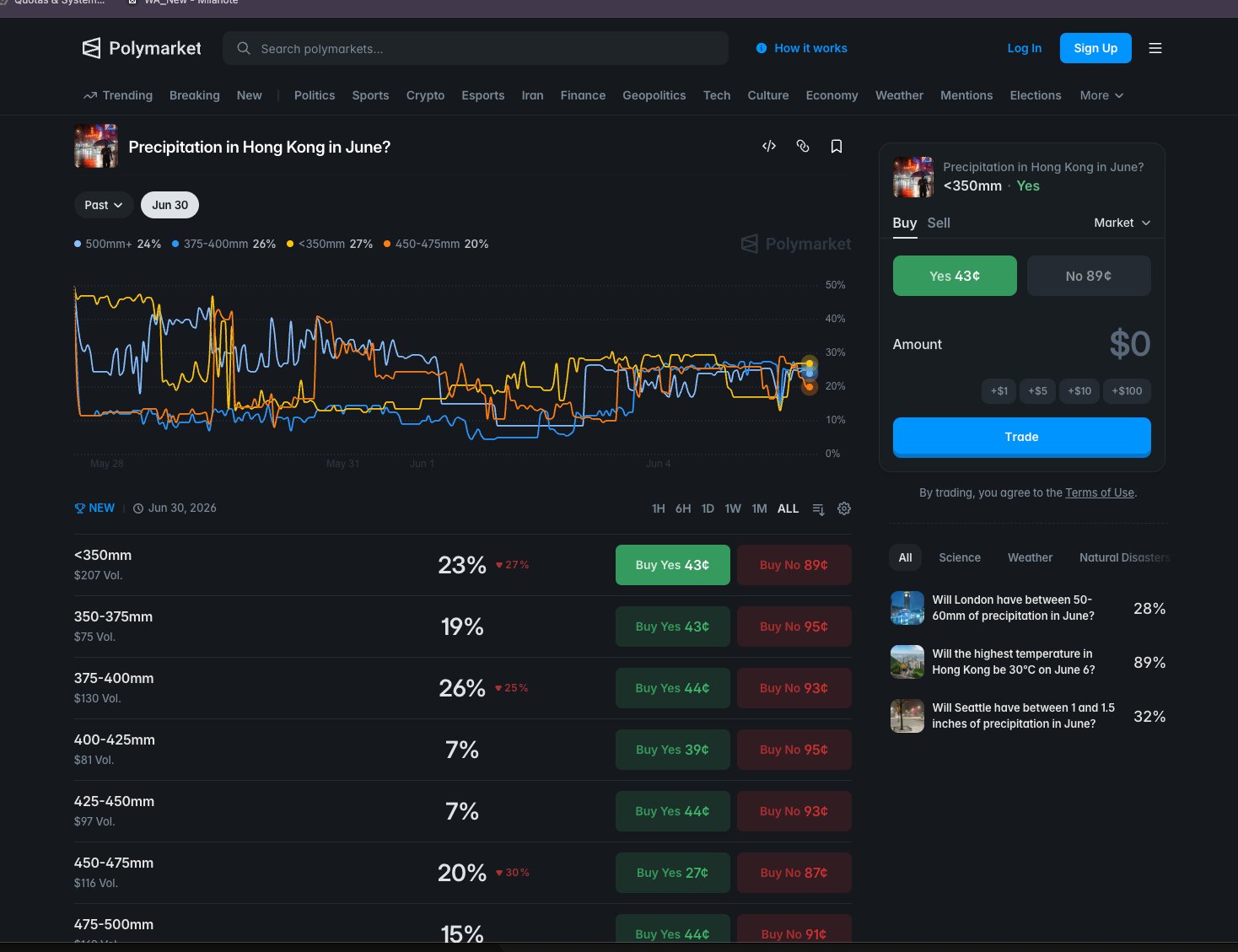Click the search magnifier icon

pos(244,48)
